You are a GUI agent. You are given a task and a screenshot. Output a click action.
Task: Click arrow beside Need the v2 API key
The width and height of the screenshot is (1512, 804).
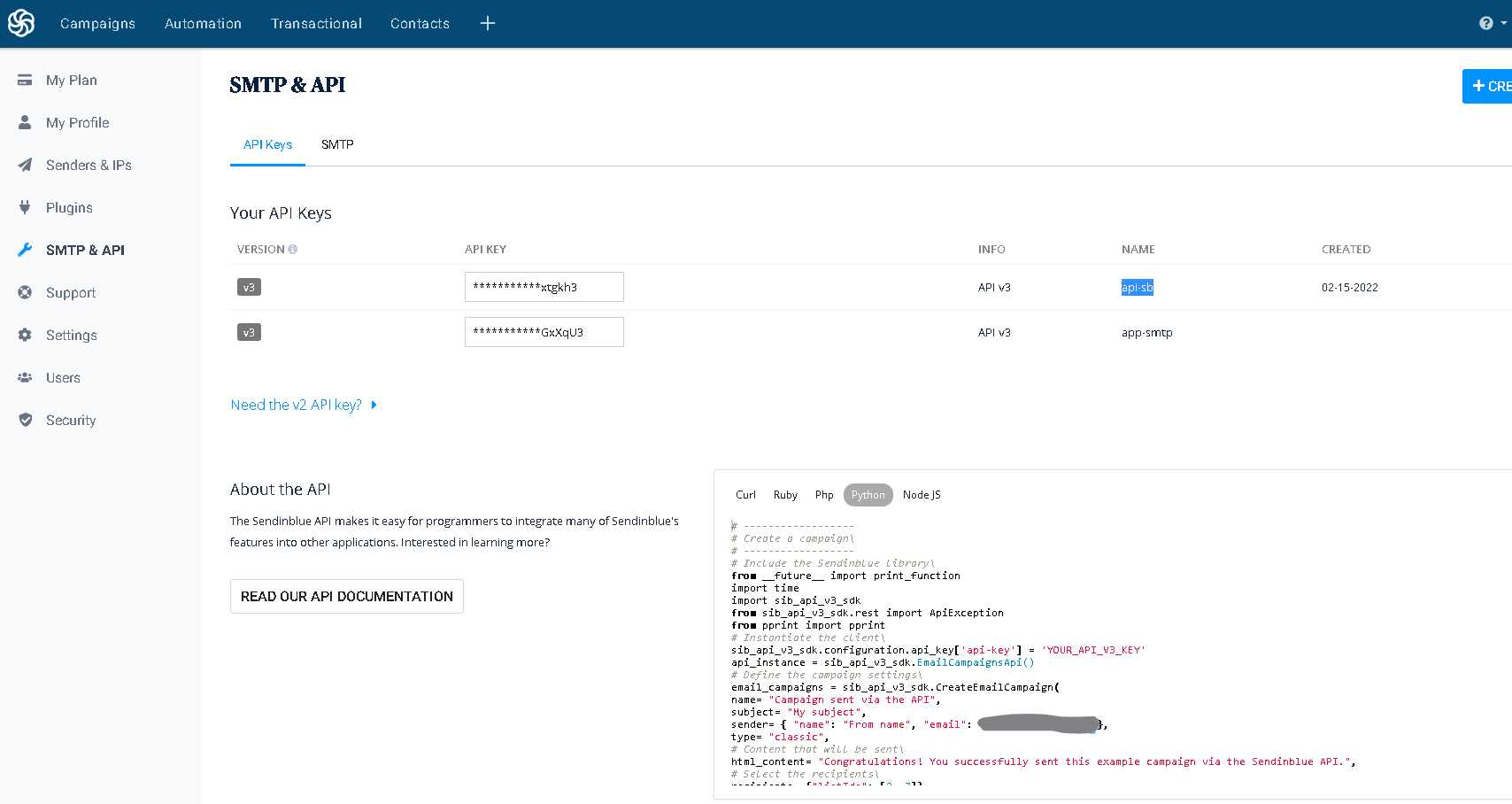point(374,405)
